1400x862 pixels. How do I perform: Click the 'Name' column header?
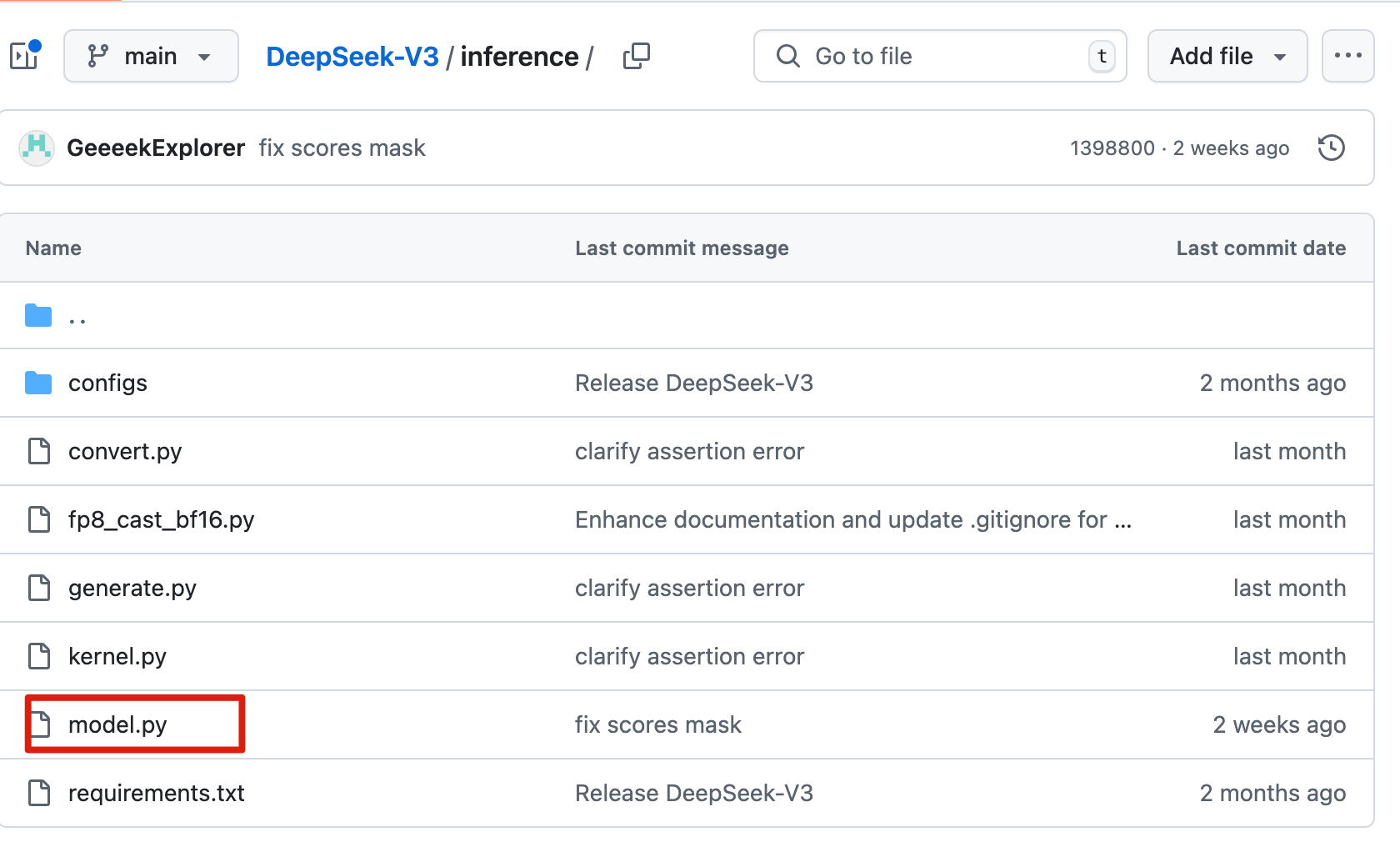coord(53,248)
